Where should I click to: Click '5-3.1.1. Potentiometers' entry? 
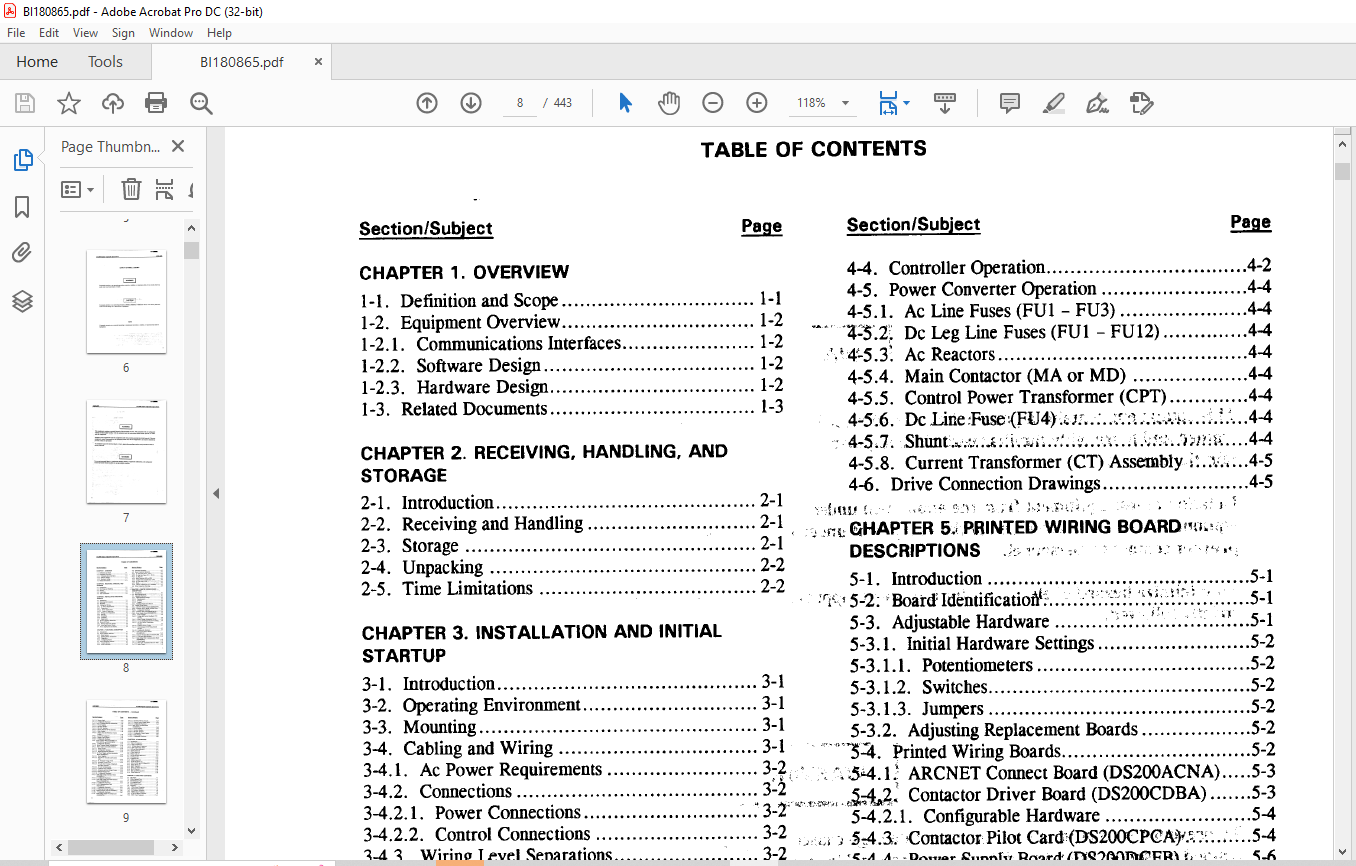coord(942,665)
